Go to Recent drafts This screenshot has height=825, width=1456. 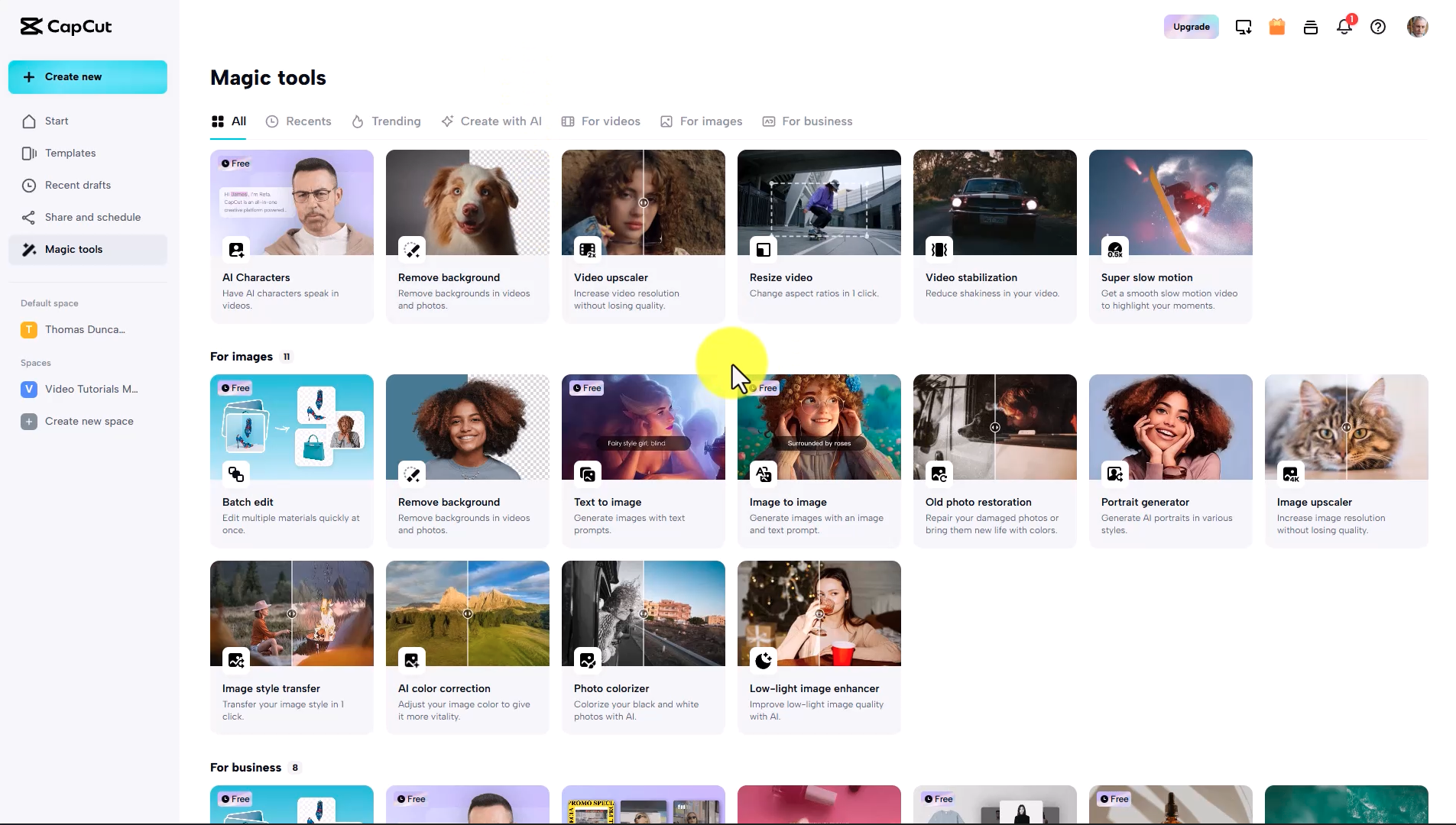88,186
